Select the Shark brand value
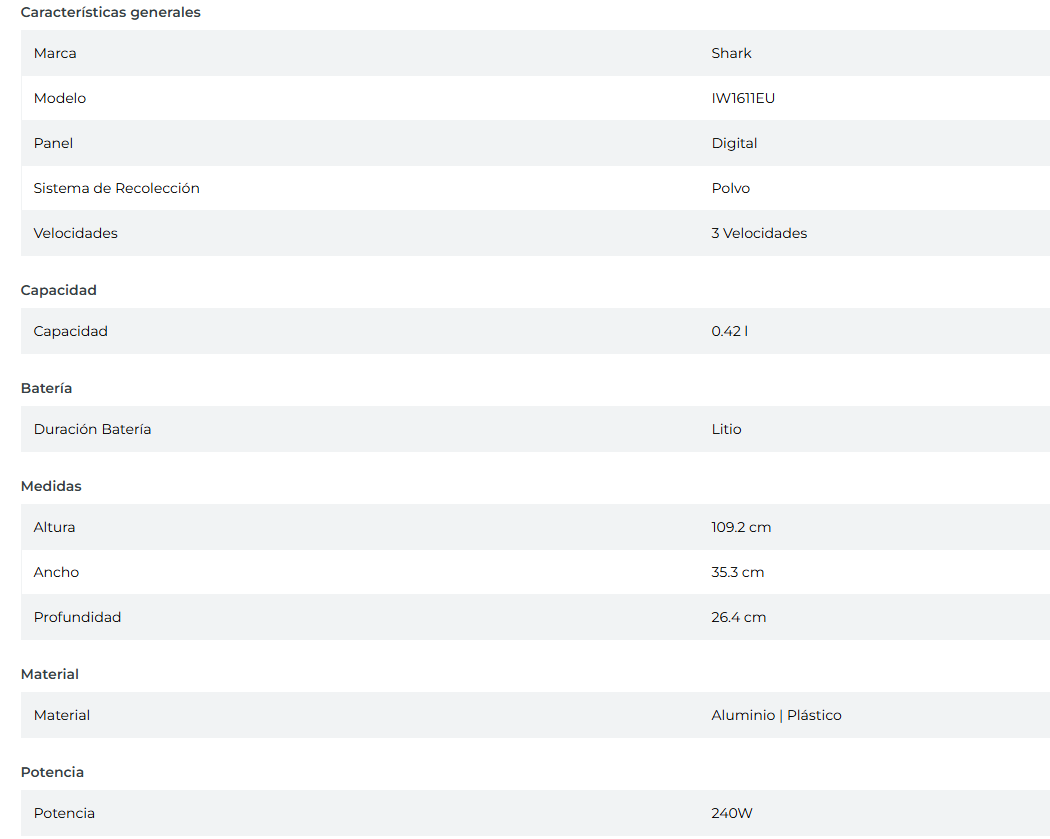1050x839 pixels. [731, 53]
